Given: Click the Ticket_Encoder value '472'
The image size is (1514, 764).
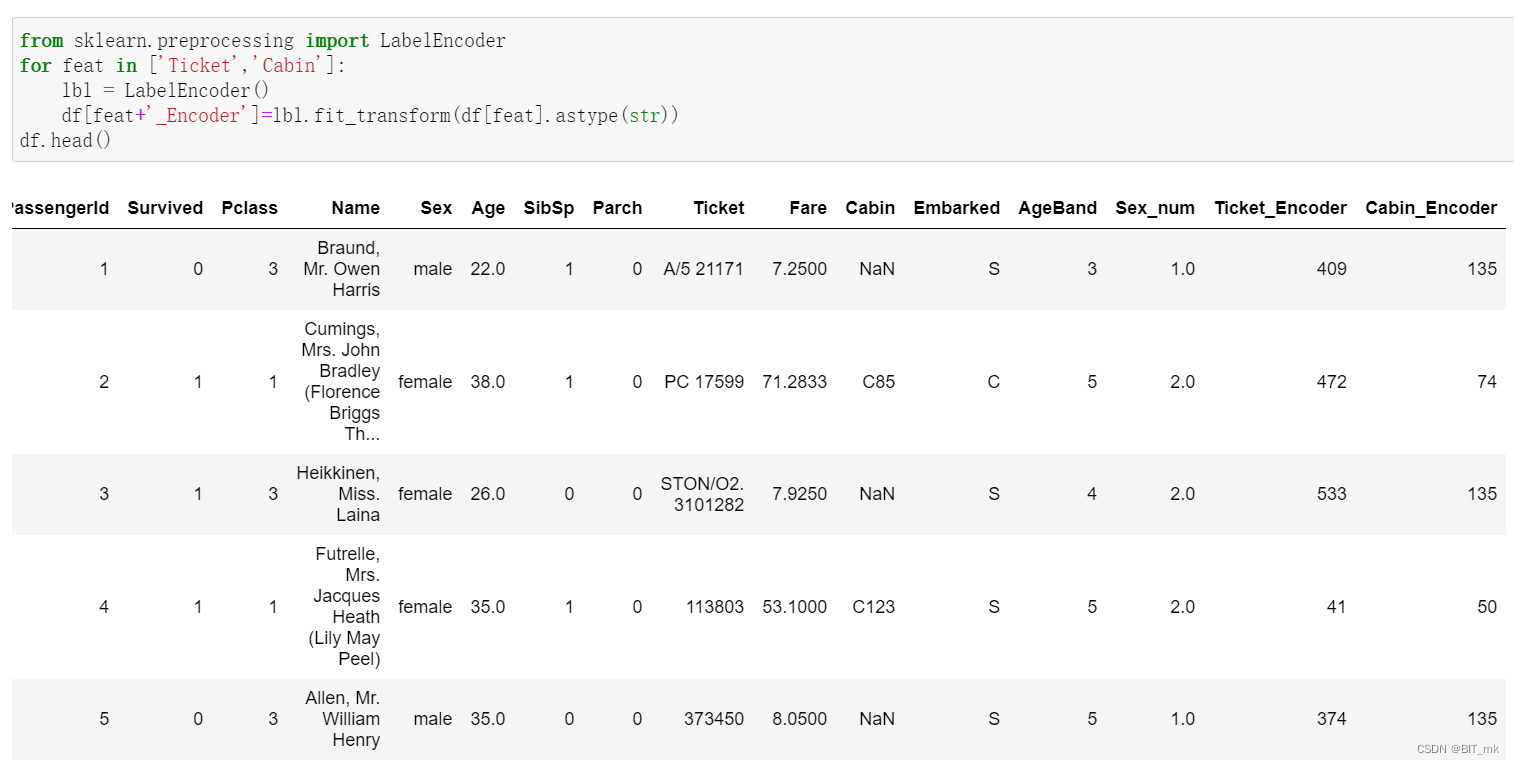Looking at the screenshot, I should tap(1332, 382).
